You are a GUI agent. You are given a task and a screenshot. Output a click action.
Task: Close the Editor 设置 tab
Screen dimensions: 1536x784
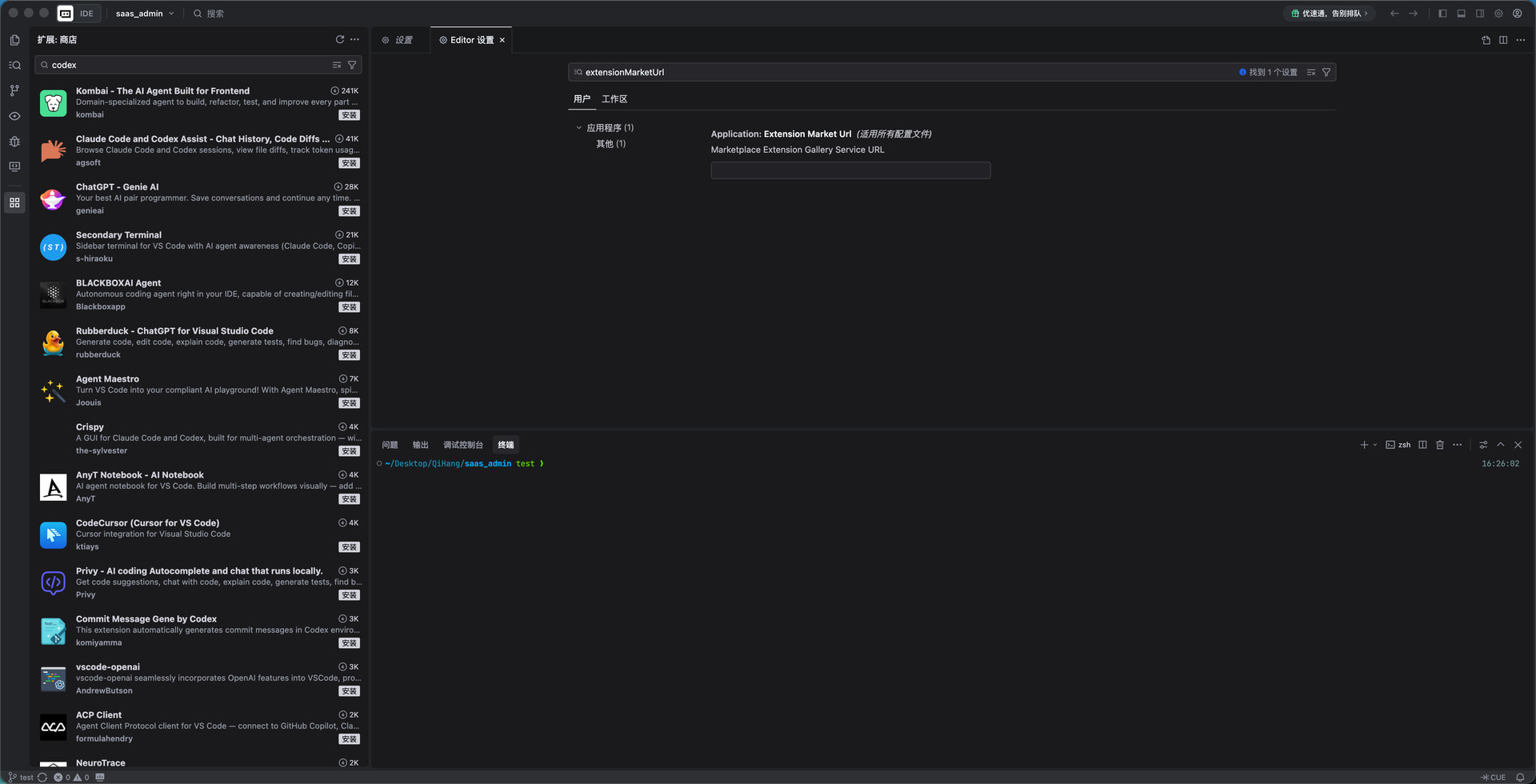(502, 40)
